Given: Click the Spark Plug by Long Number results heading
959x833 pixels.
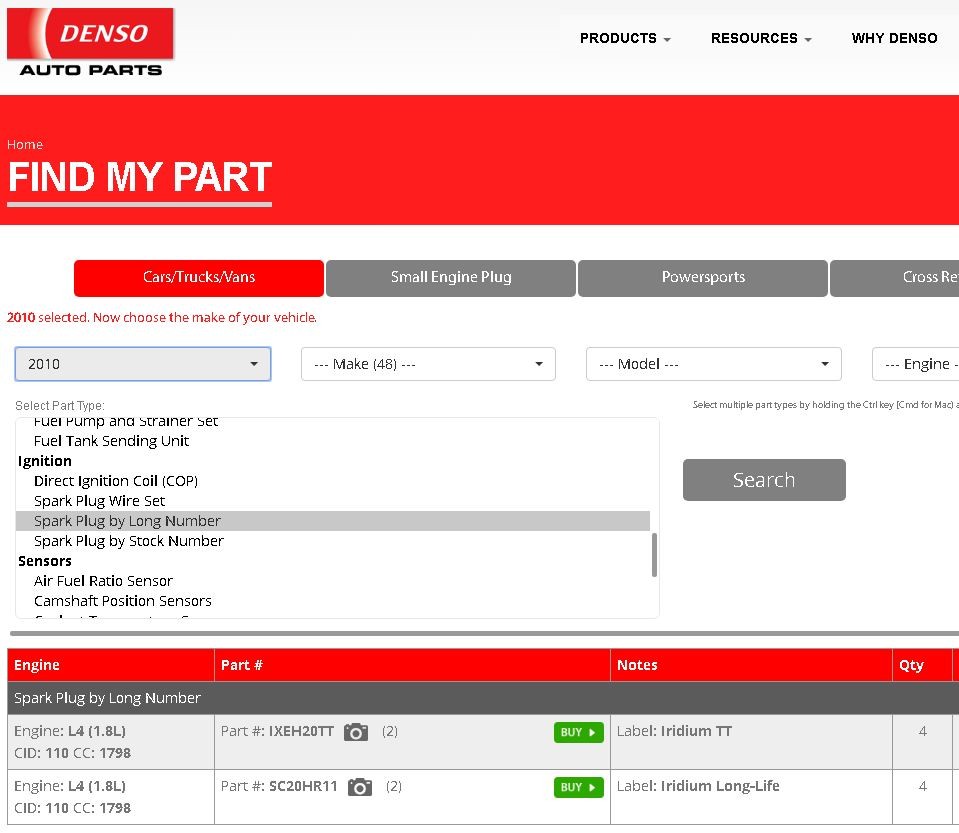Looking at the screenshot, I should [x=107, y=698].
